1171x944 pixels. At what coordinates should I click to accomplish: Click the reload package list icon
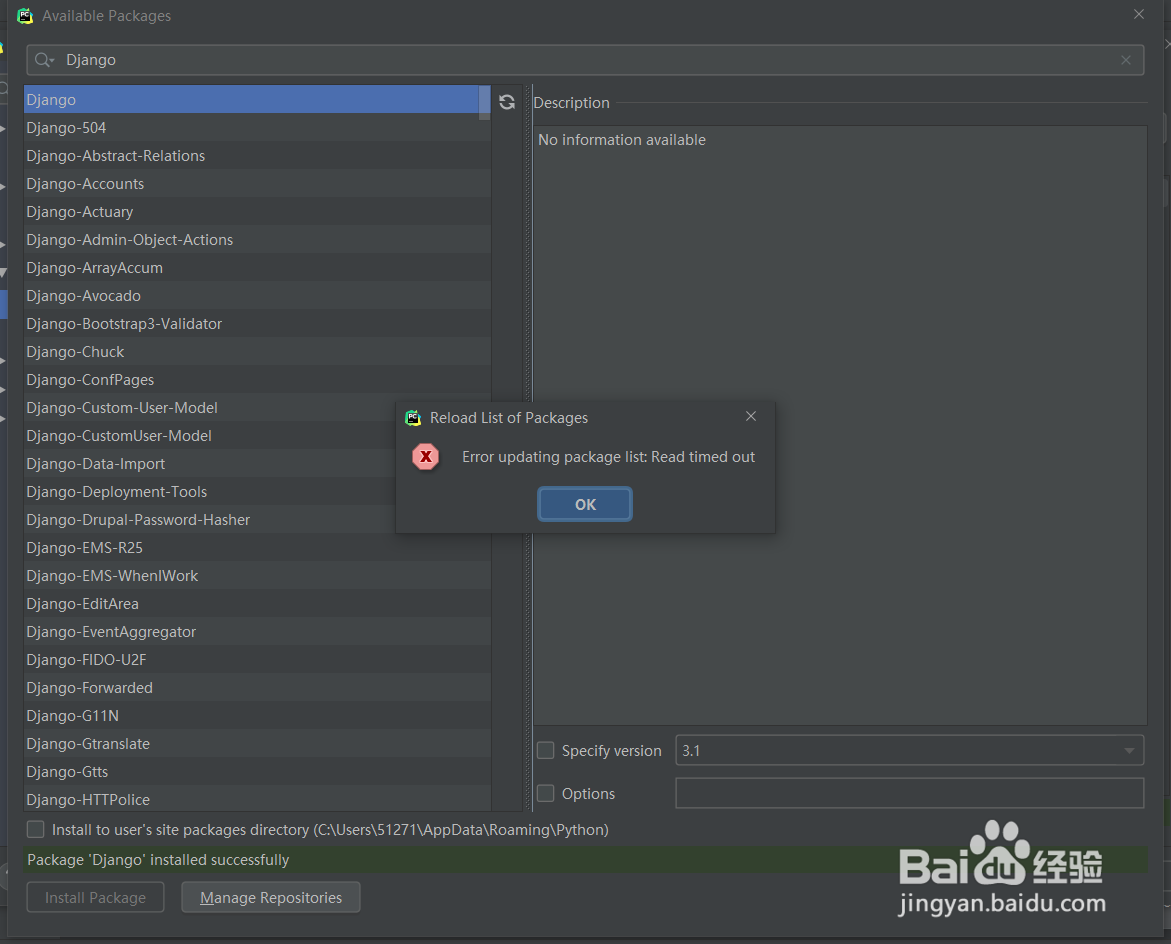507,102
